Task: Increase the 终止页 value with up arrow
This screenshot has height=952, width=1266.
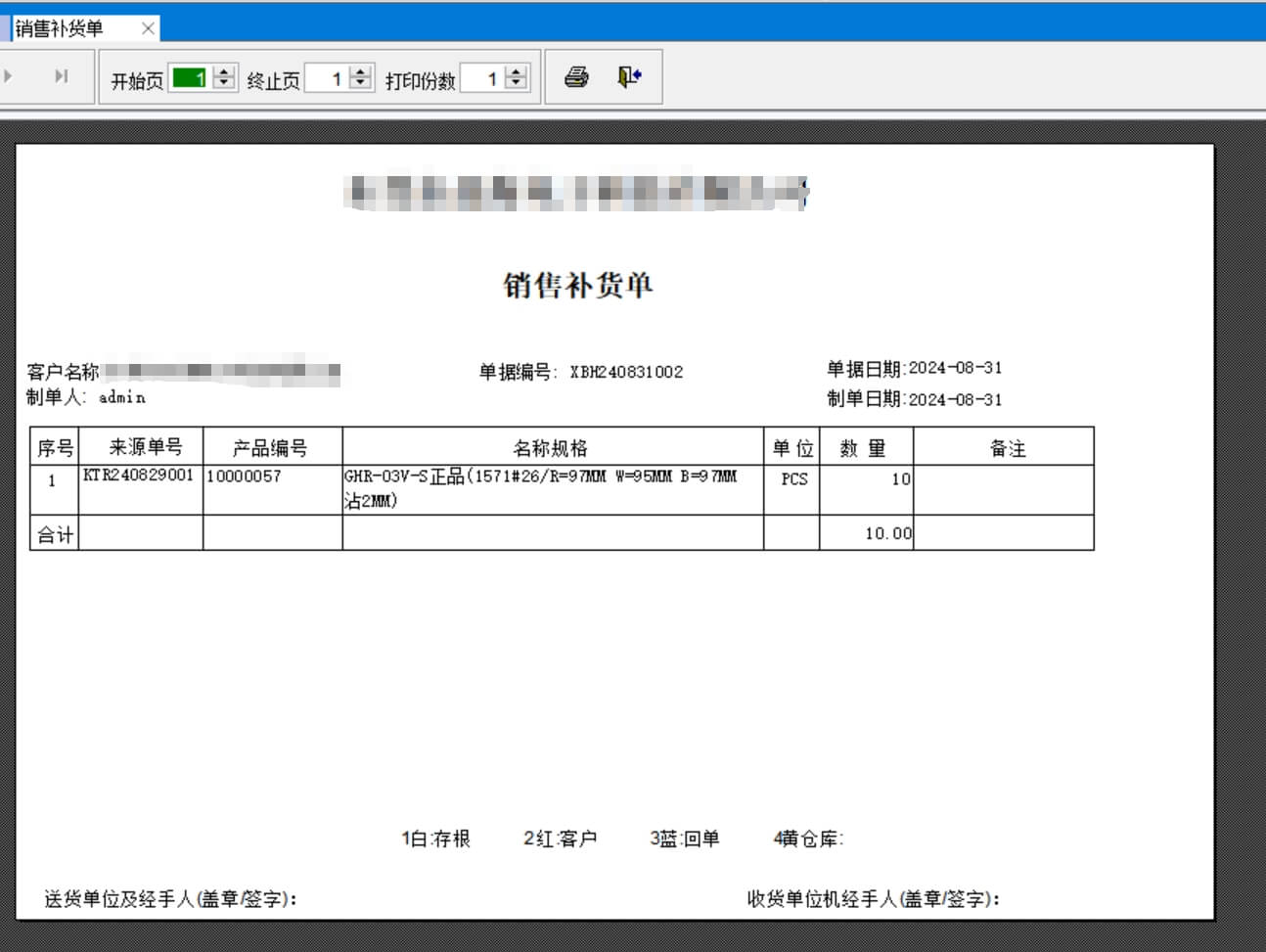Action: [361, 71]
